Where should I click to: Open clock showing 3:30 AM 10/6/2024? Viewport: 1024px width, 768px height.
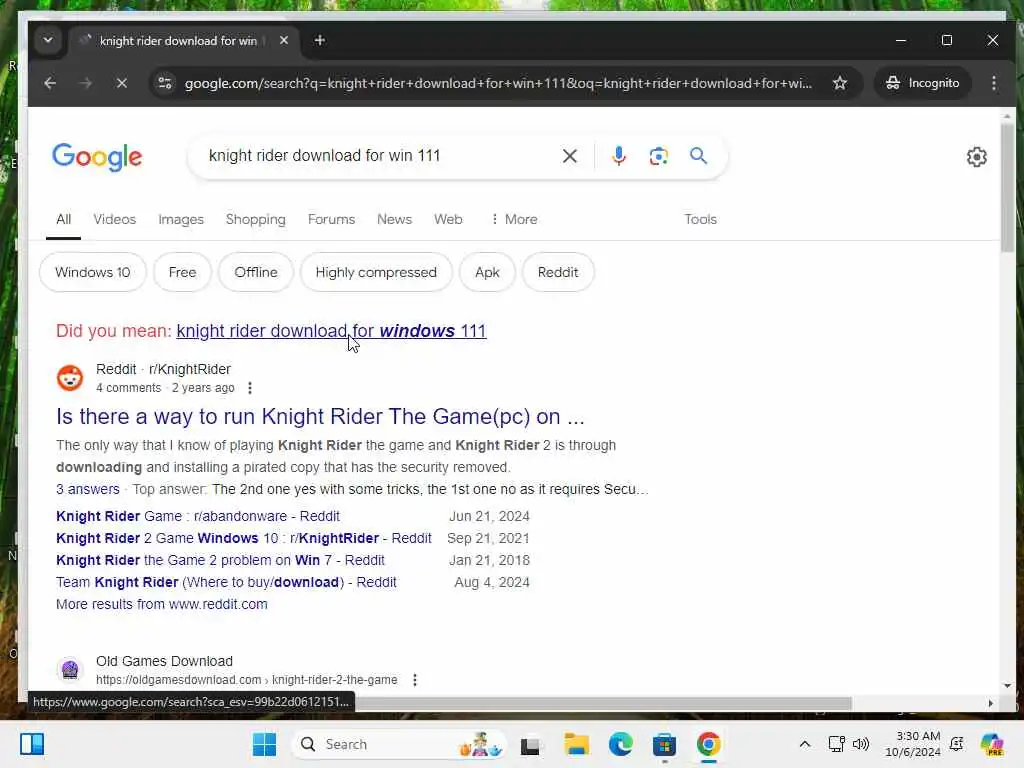pos(913,744)
